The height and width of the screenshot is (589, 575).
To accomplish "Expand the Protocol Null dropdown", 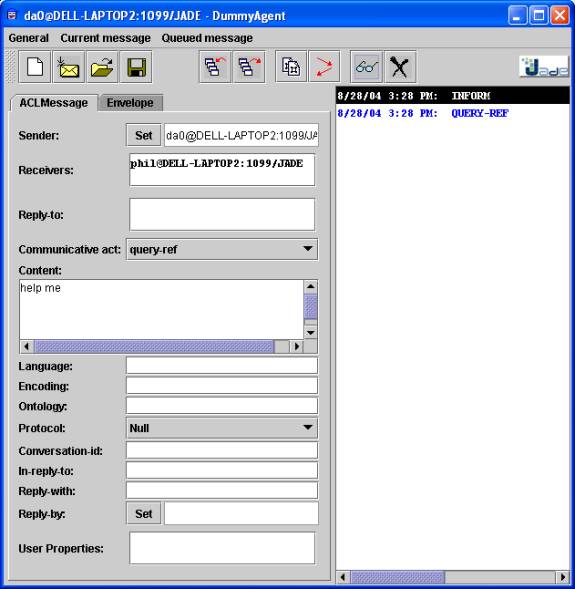I will (x=222, y=428).
